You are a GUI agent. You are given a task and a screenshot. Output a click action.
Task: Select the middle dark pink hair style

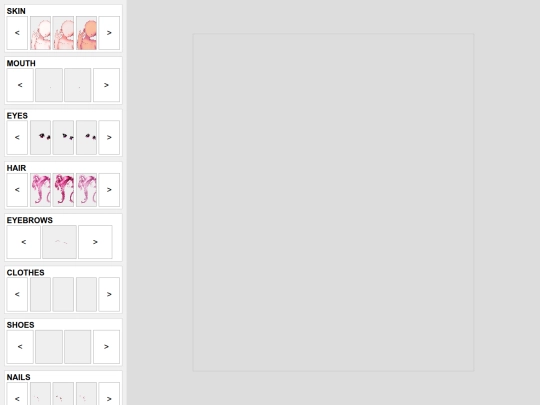(63, 190)
